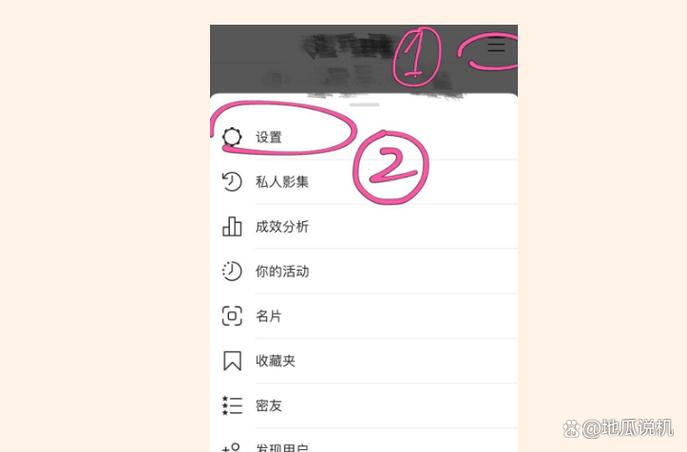
Task: Click the 名片 nametag scan icon
Action: (232, 316)
